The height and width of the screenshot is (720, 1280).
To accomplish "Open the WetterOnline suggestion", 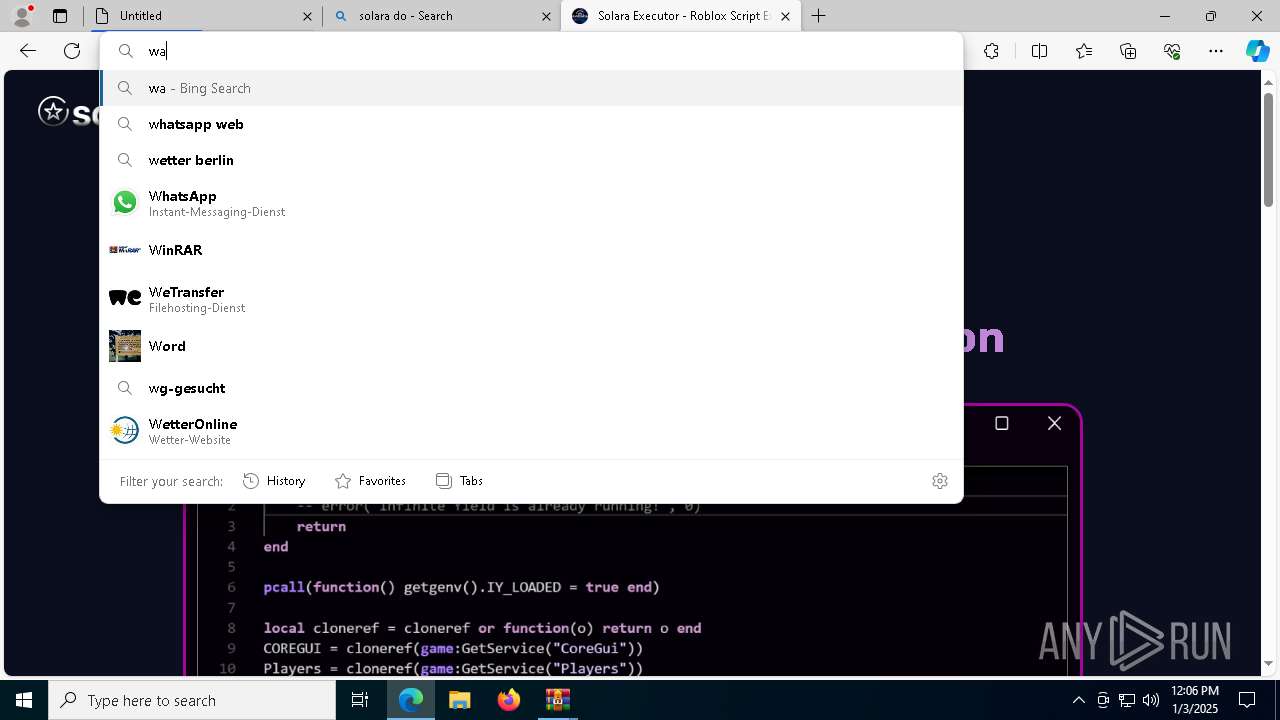I will coord(531,431).
